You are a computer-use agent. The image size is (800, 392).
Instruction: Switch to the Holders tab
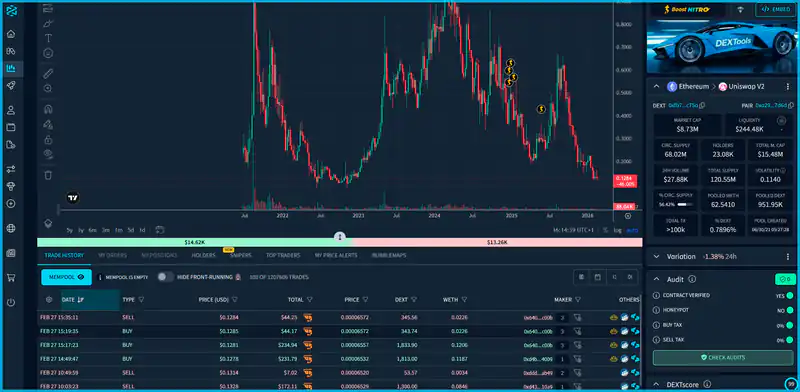click(x=204, y=255)
